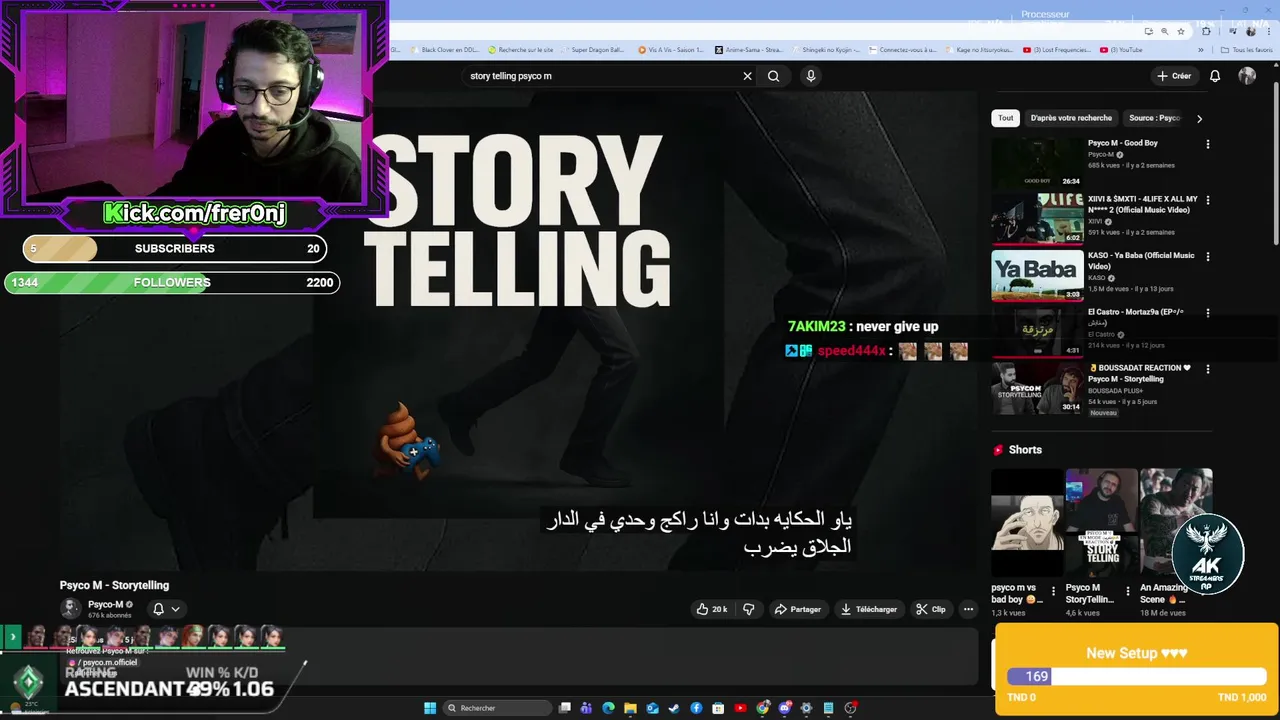Open the Black Clover en DDL bookmark
Image resolution: width=1280 pixels, height=720 pixels.
coord(447,50)
